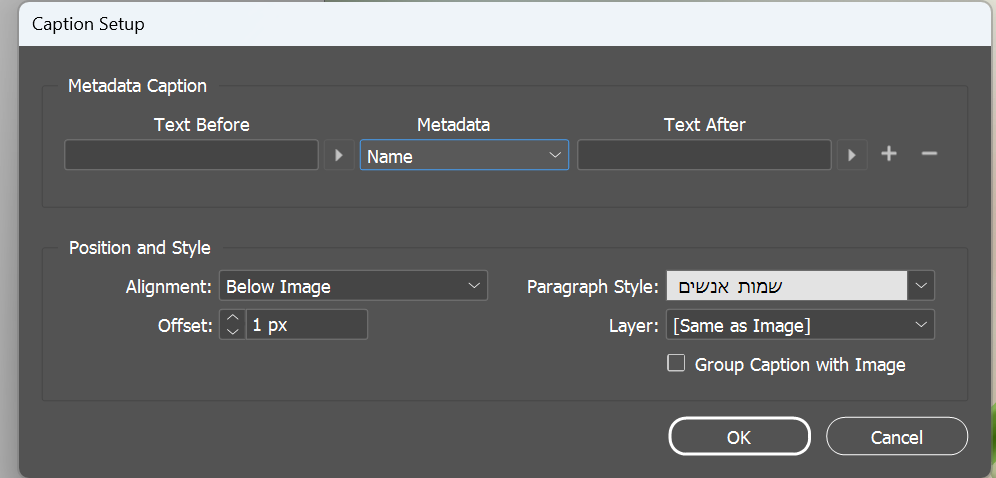Select the Paragraph Style field with Hebrew text
Screen dimensions: 996x478
[786, 286]
